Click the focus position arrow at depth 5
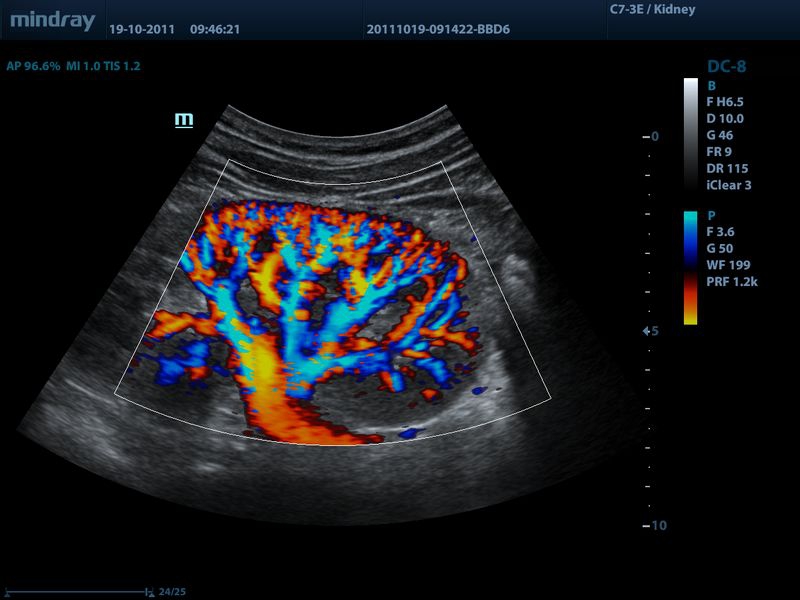 [645, 330]
